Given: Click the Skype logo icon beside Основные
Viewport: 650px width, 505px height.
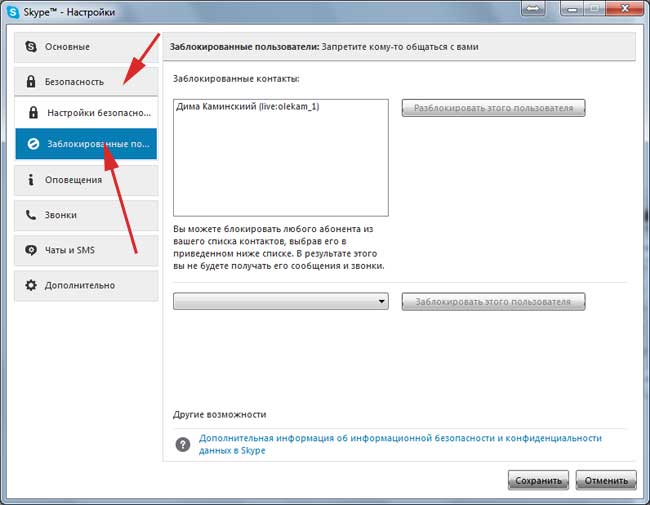Looking at the screenshot, I should pyautogui.click(x=31, y=47).
